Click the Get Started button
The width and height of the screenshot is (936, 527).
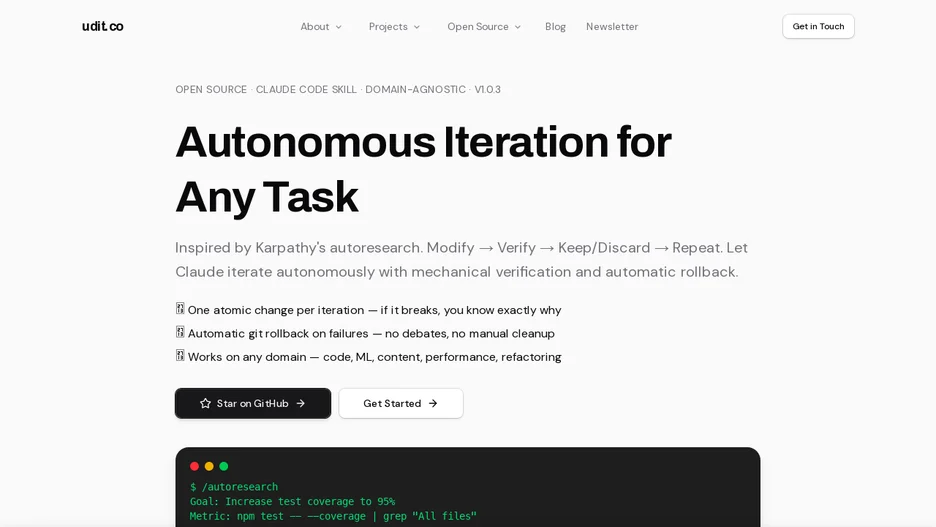(x=401, y=403)
